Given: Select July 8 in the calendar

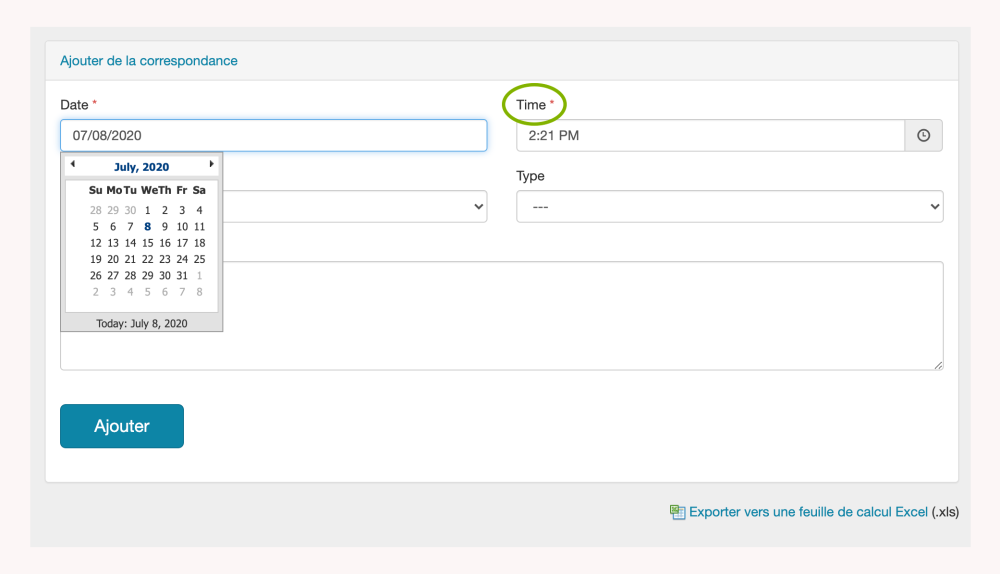Looking at the screenshot, I should pos(147,226).
